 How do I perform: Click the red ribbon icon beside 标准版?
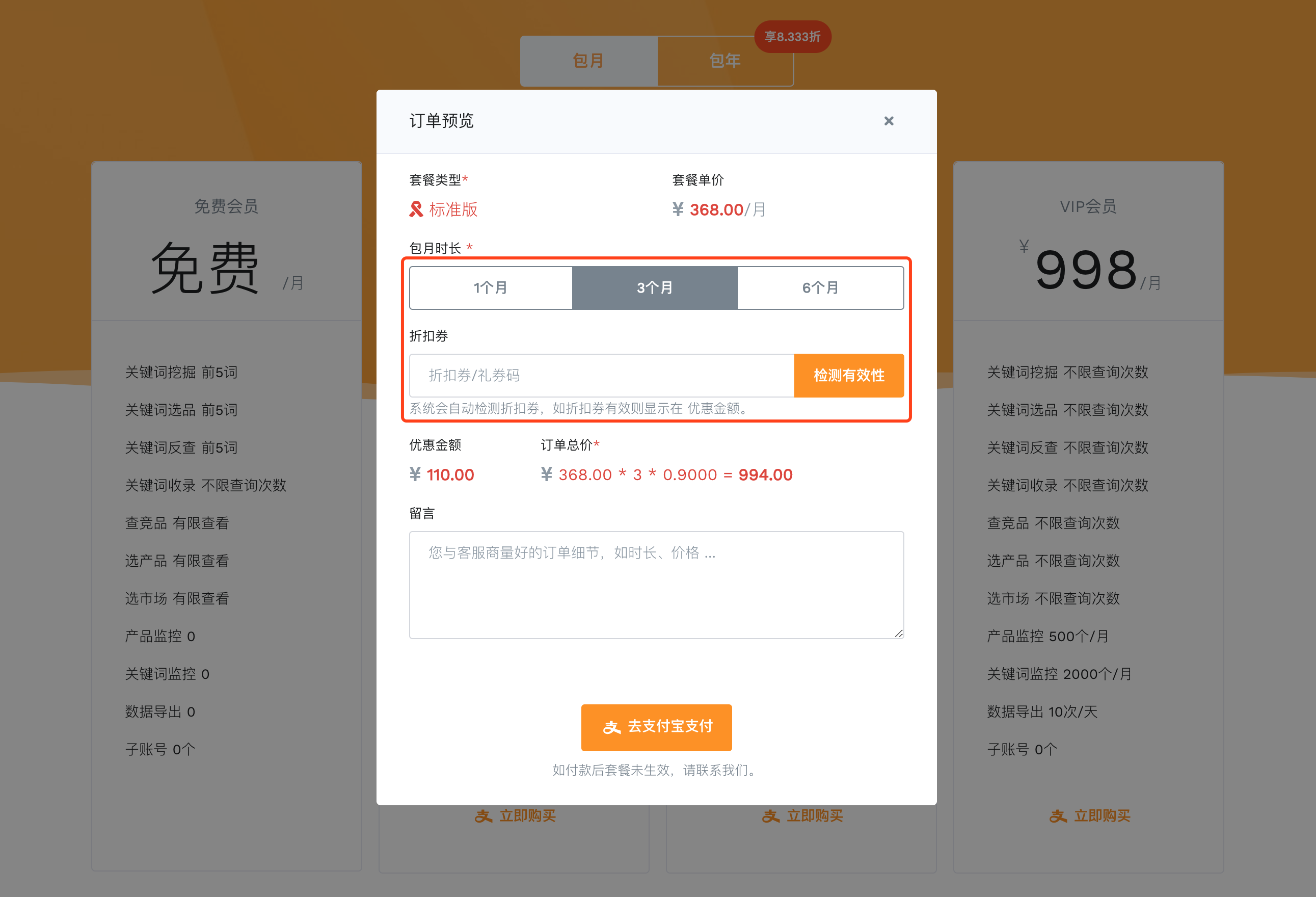(416, 209)
